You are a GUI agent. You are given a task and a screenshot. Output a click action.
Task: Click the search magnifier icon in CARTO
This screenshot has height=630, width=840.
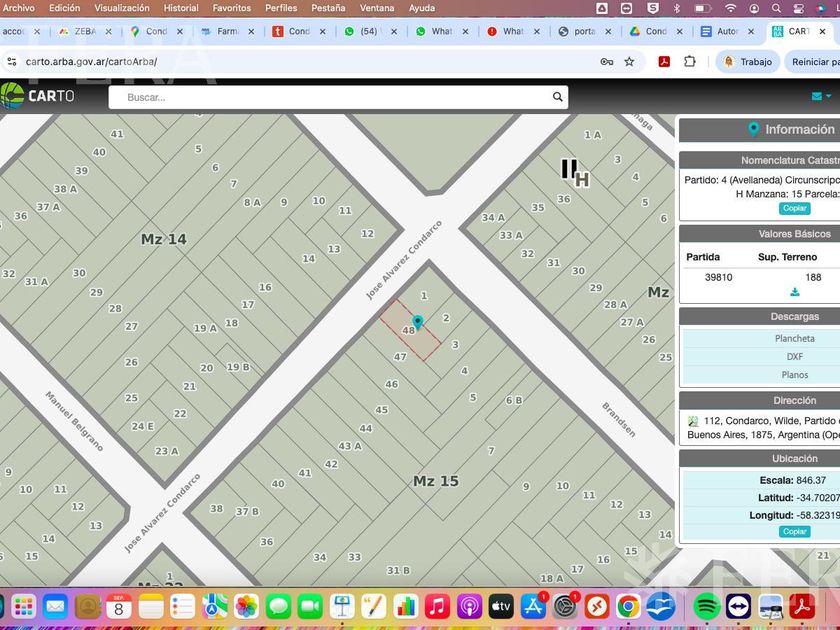557,97
